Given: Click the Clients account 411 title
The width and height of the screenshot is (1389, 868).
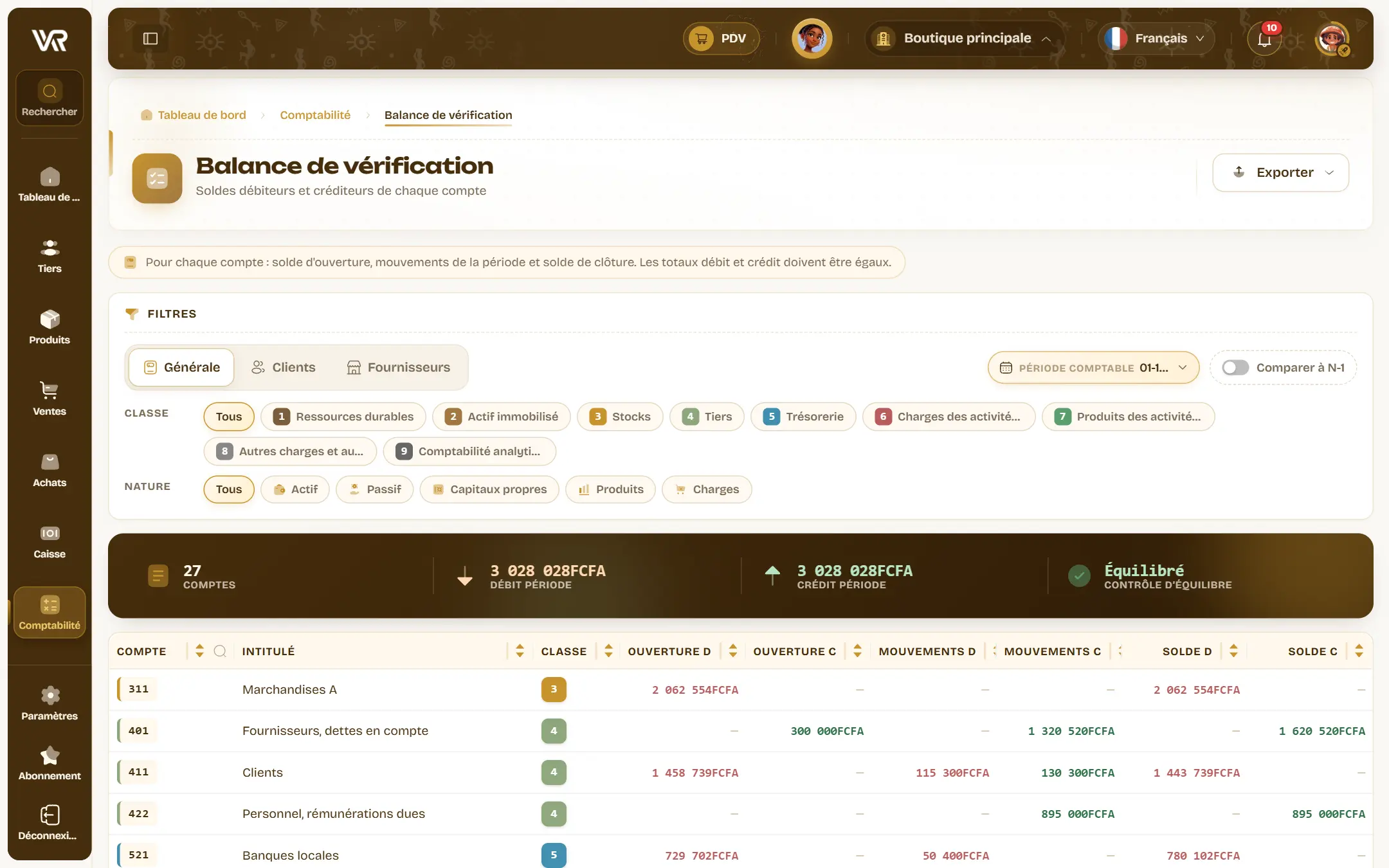Looking at the screenshot, I should (x=262, y=772).
